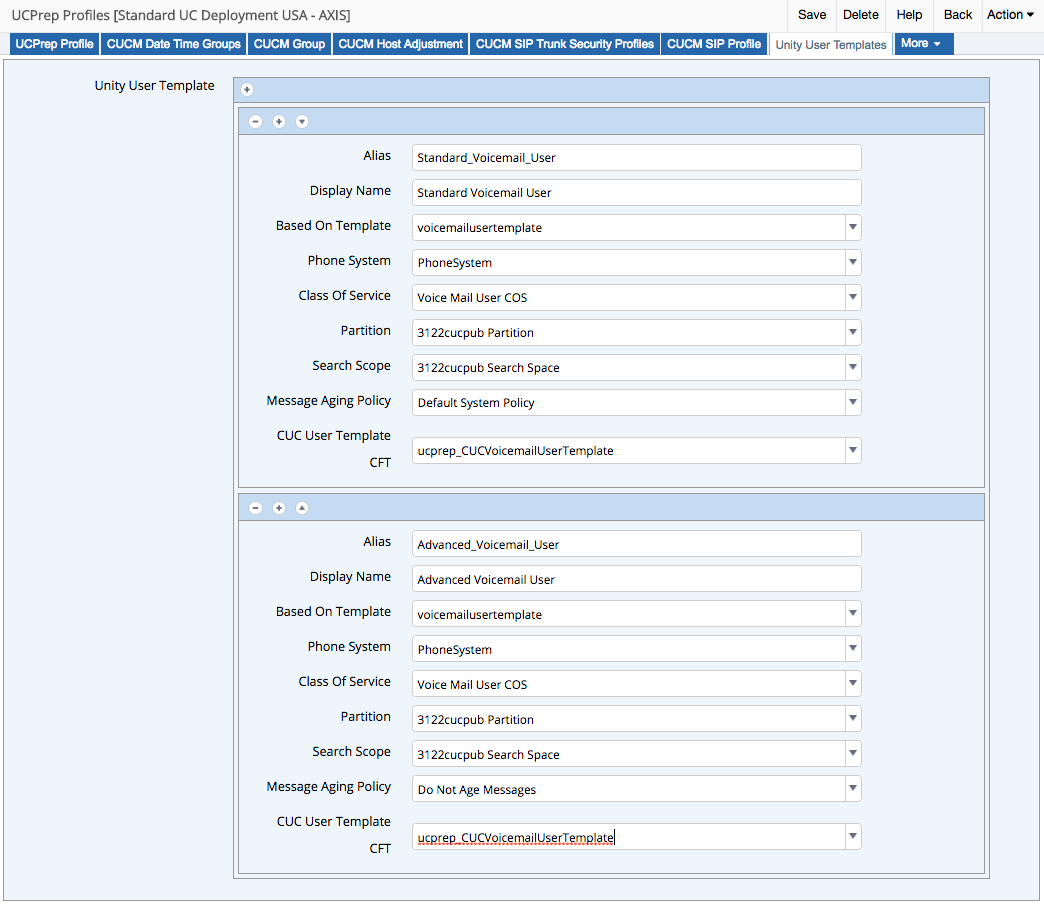The image size is (1044, 905).
Task: Open the Action menu
Action: [x=1010, y=15]
